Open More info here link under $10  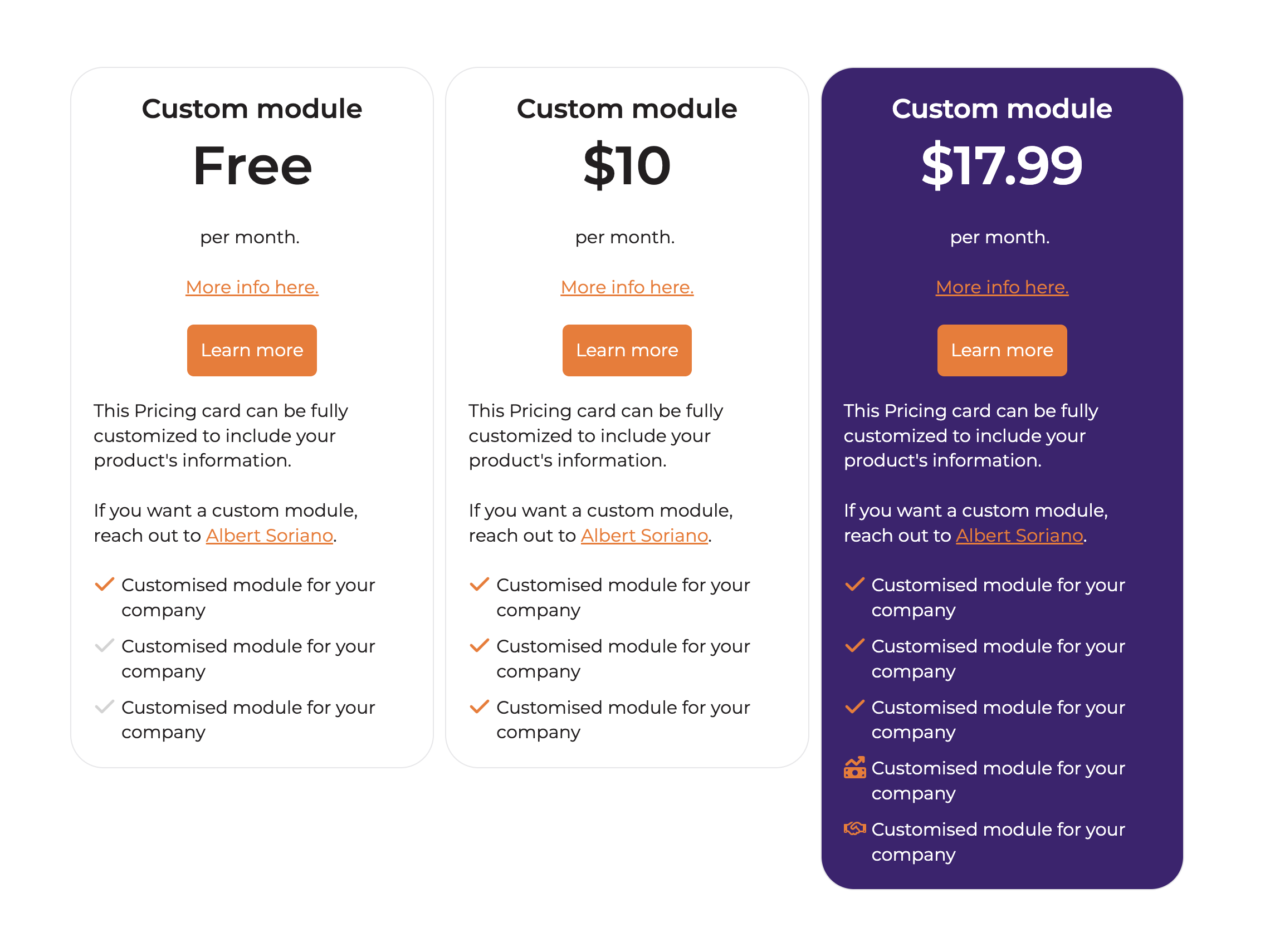click(x=627, y=287)
